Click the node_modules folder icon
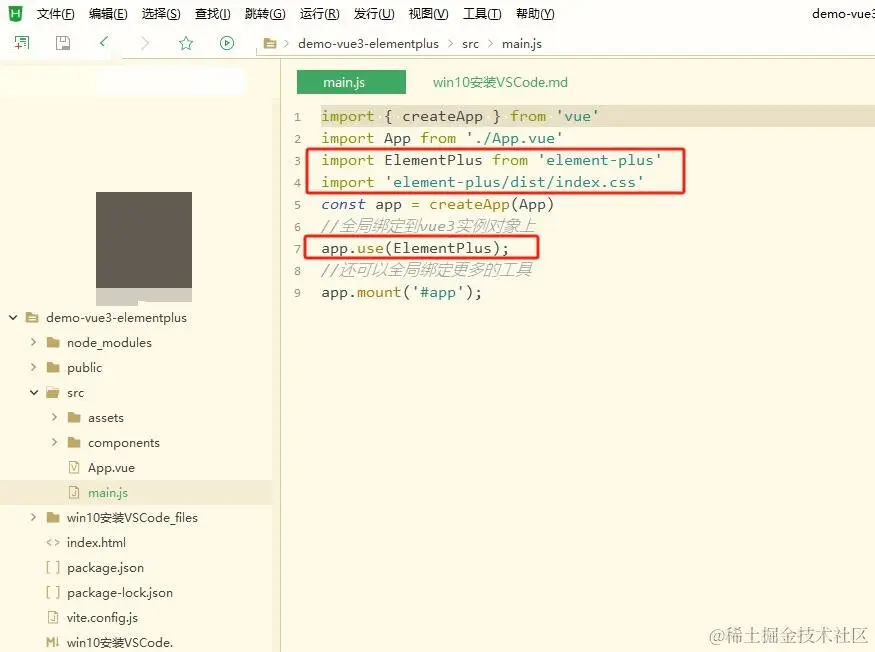The image size is (875, 652). coord(53,342)
